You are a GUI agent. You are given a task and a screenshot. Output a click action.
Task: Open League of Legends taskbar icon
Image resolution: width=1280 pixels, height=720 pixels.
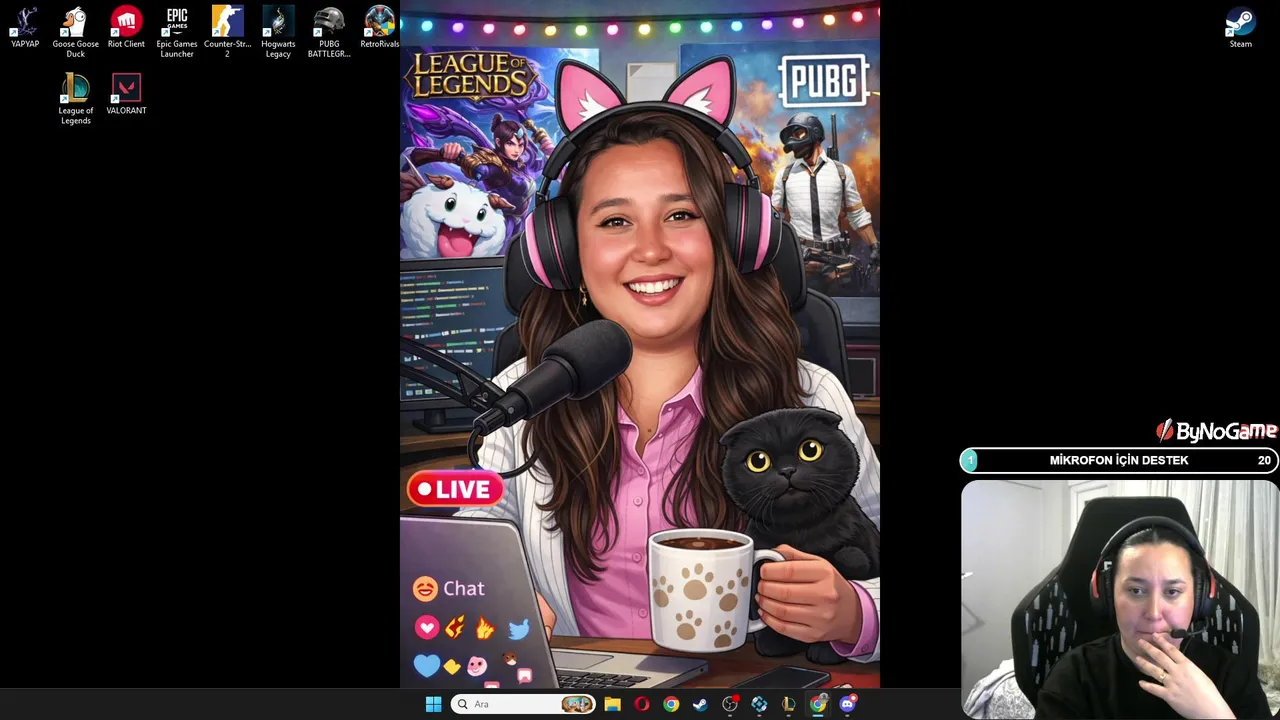789,704
